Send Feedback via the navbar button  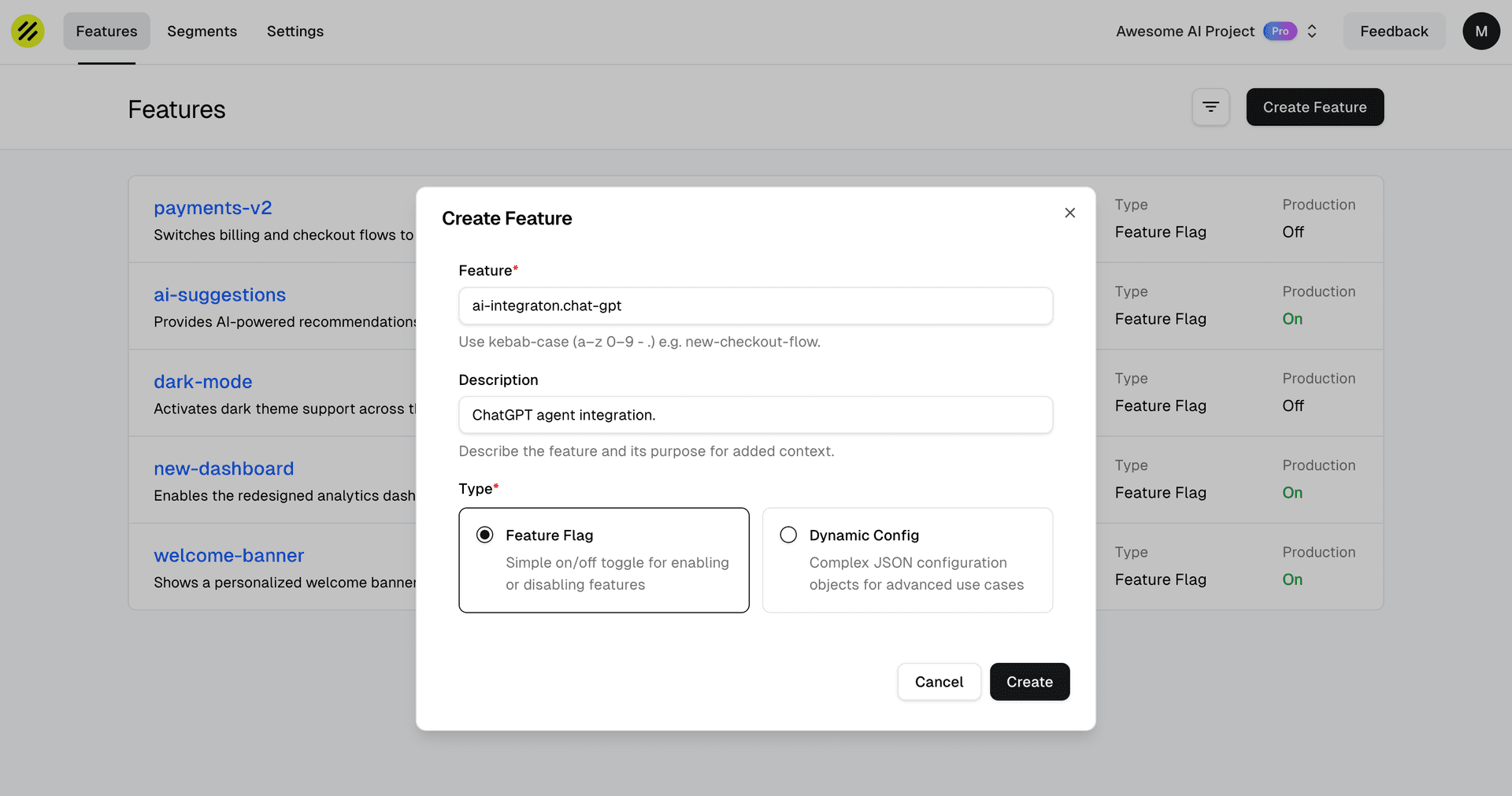point(1394,31)
